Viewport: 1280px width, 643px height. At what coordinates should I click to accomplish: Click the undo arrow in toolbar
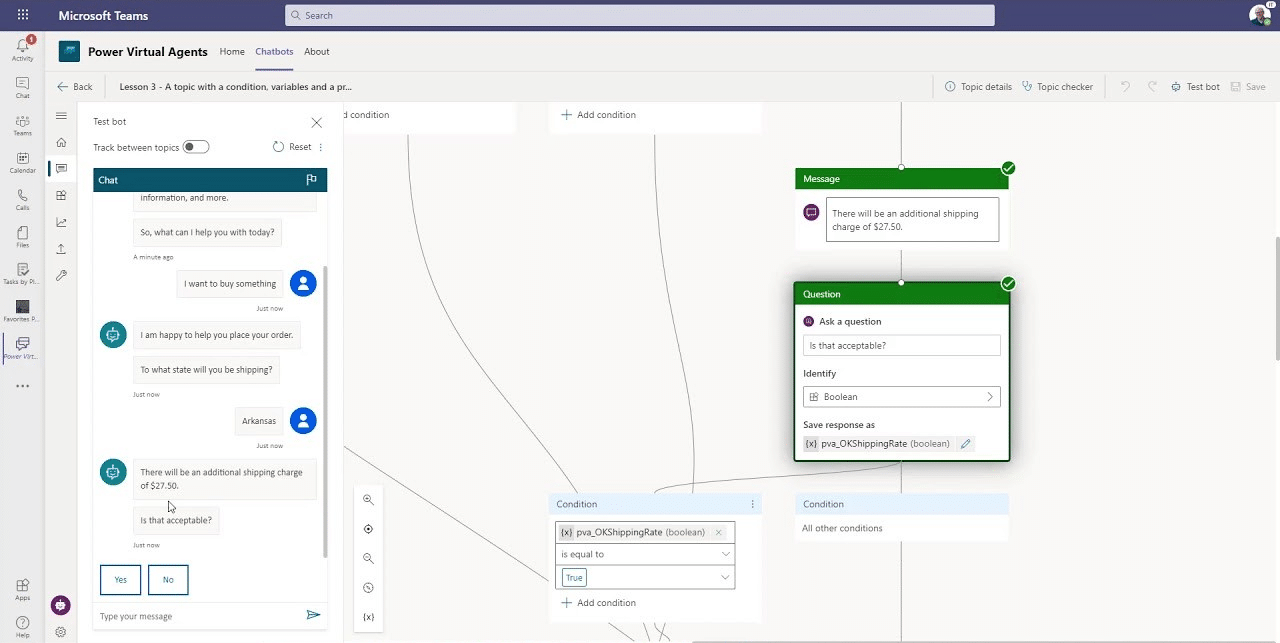tap(1125, 87)
